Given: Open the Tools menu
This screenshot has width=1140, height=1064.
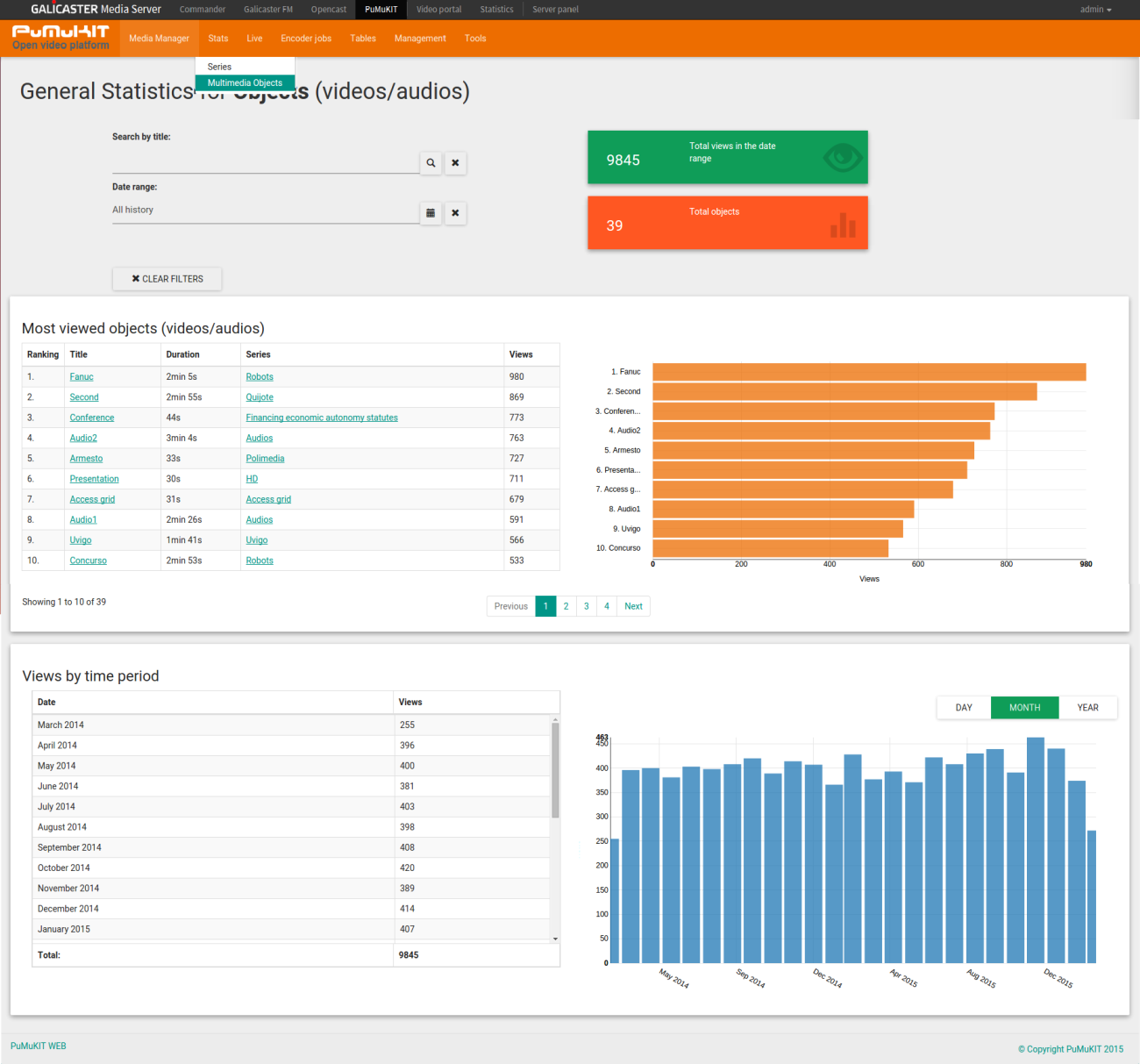Looking at the screenshot, I should [475, 39].
